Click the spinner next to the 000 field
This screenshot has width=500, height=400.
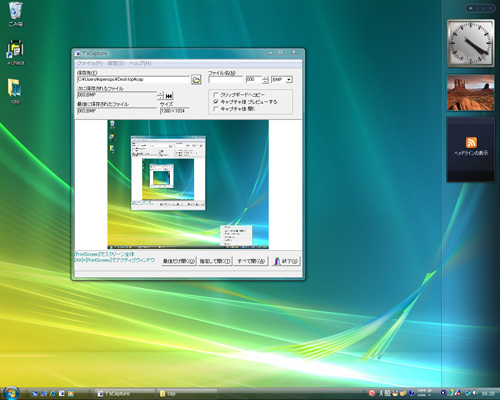click(265, 80)
